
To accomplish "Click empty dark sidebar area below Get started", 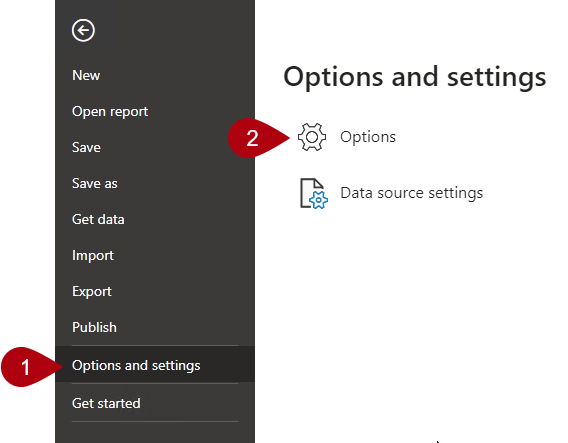I will coord(155,433).
